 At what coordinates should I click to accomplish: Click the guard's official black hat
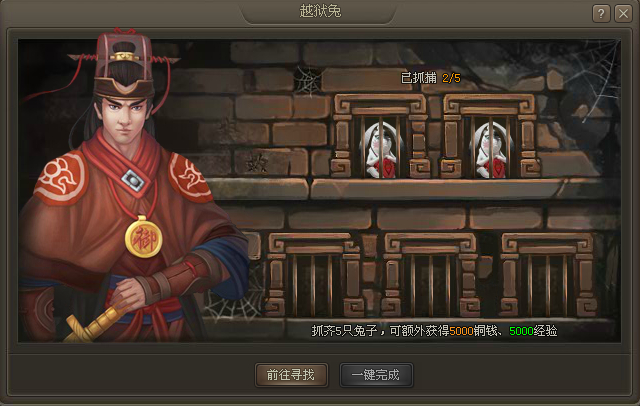click(x=124, y=65)
